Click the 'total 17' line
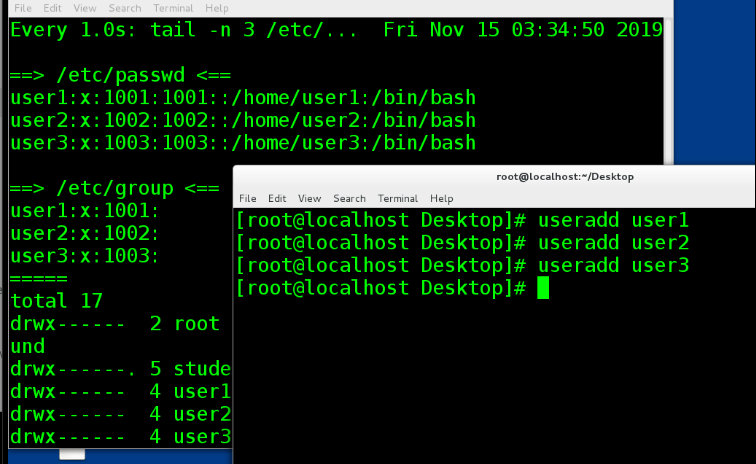 [56, 301]
